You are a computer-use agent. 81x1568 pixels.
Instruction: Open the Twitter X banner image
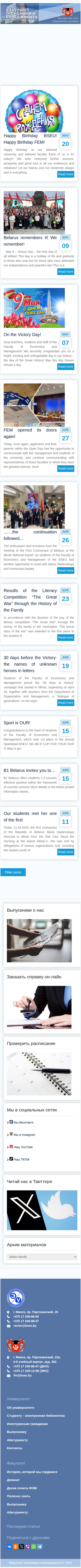(42, 1211)
